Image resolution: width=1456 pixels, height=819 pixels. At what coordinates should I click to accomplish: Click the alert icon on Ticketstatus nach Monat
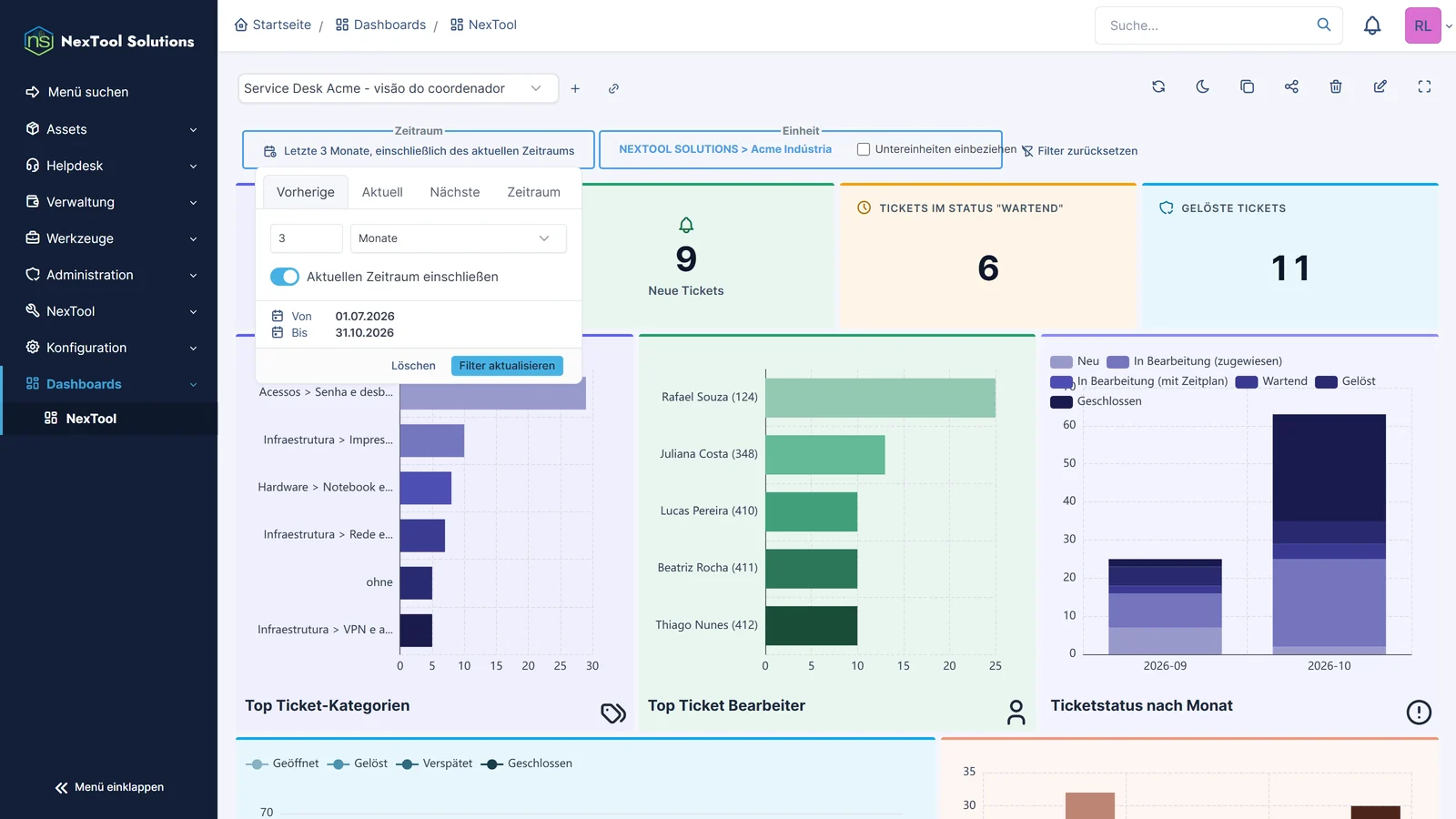1419,713
